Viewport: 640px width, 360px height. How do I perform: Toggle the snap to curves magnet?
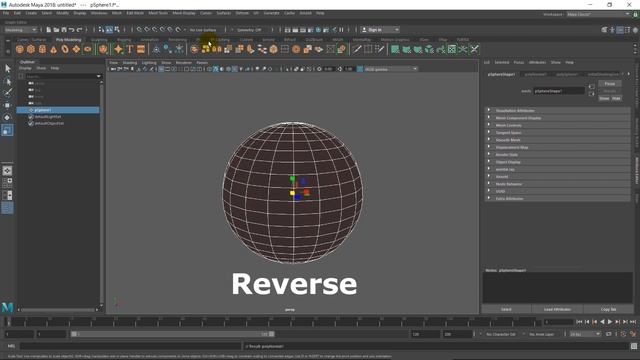147,30
